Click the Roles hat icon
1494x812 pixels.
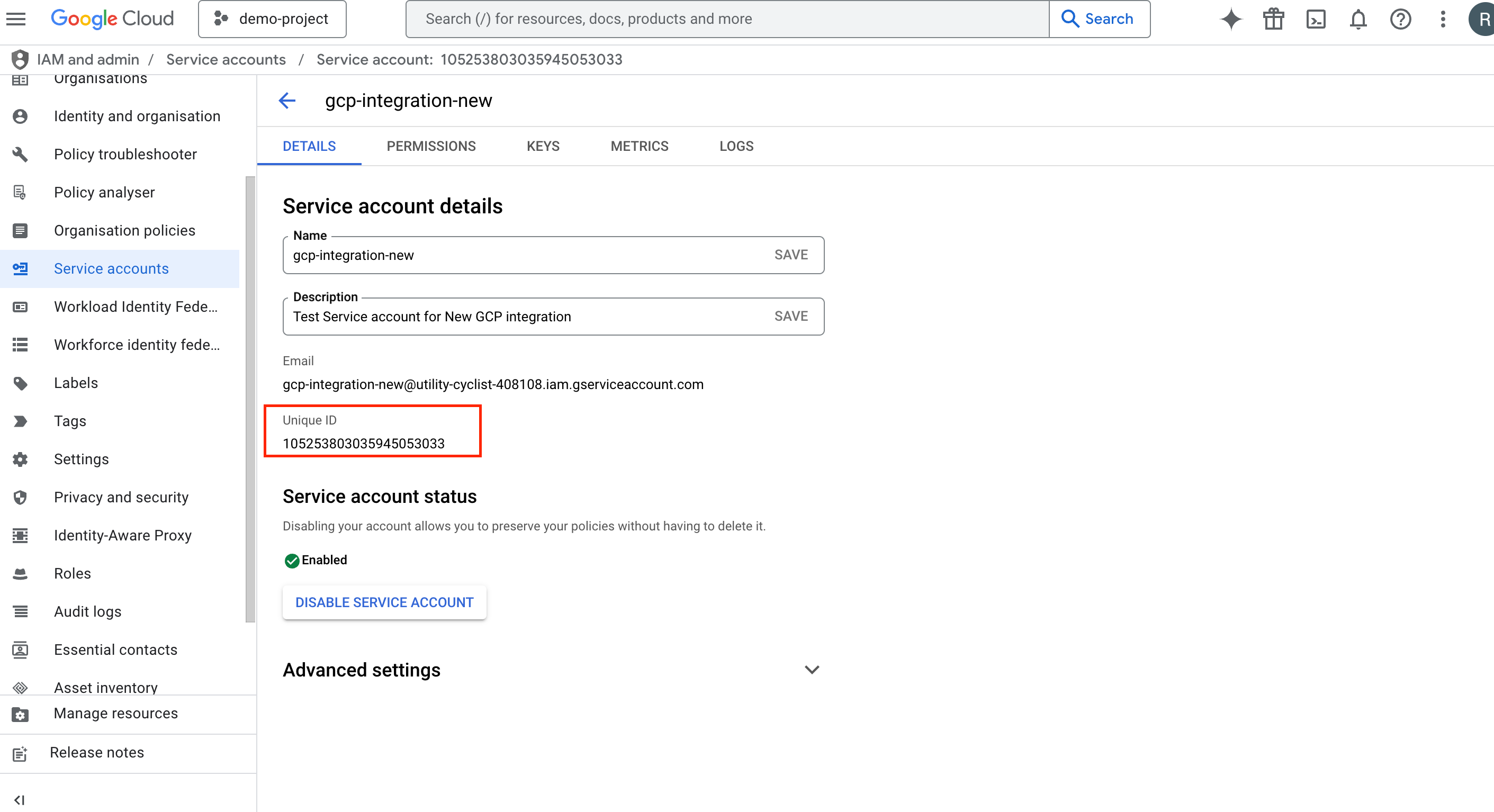(x=20, y=574)
